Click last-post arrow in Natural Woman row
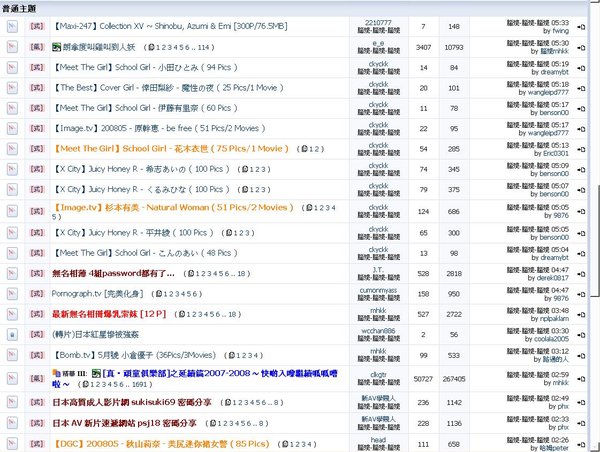This screenshot has width=600, height=452. [581, 211]
